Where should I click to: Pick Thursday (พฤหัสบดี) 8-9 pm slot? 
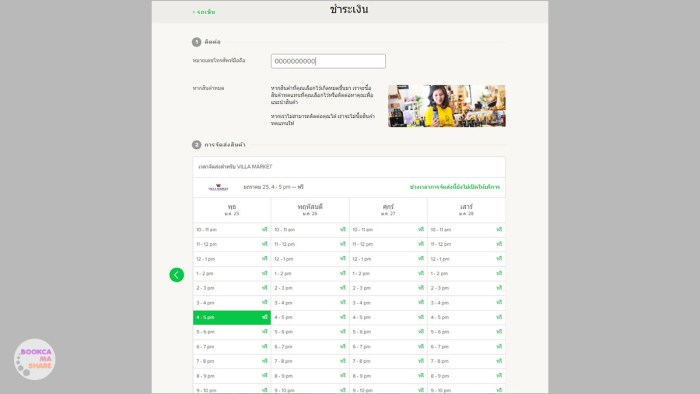click(x=310, y=376)
